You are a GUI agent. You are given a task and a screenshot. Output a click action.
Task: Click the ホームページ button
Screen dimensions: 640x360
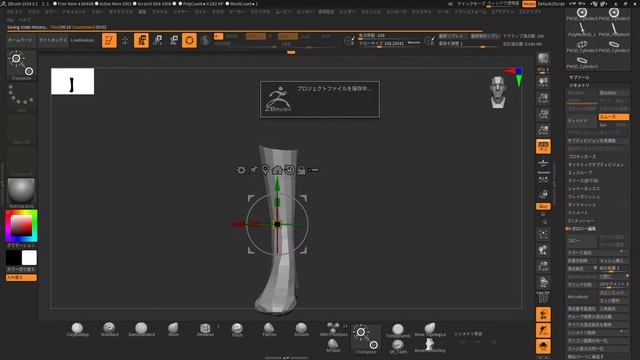click(20, 40)
